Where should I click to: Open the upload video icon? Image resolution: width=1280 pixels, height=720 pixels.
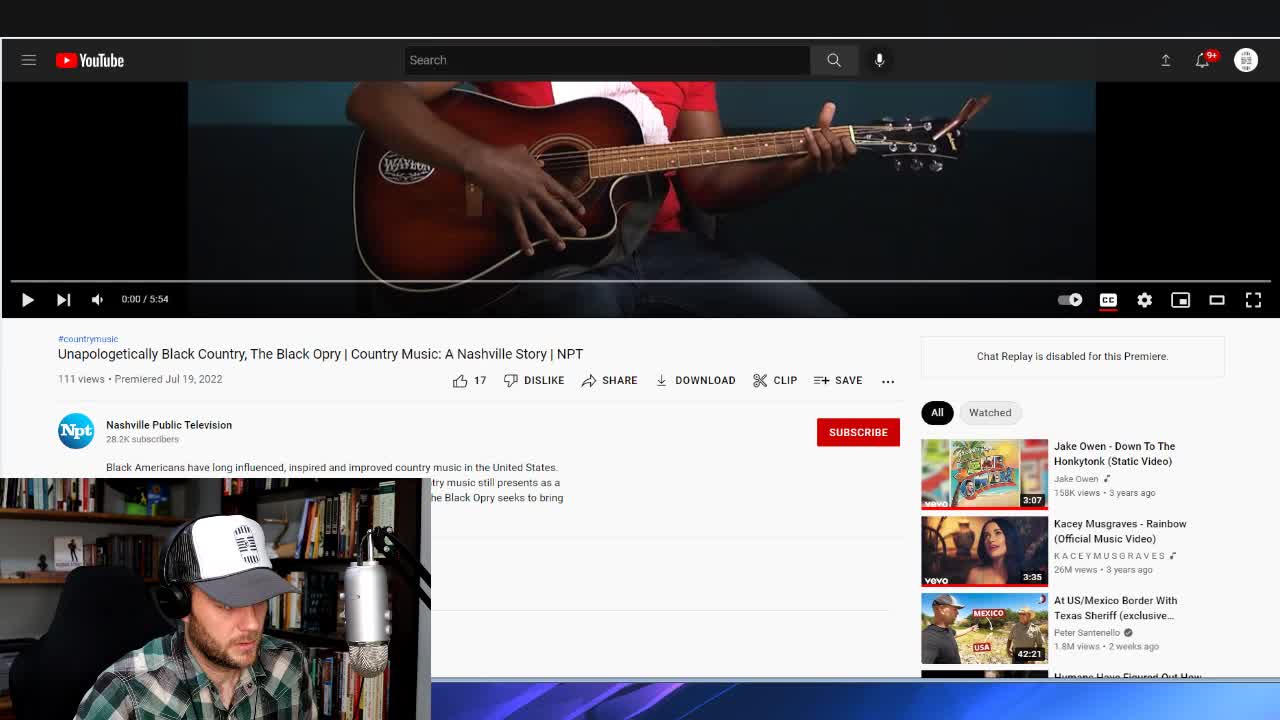1165,60
